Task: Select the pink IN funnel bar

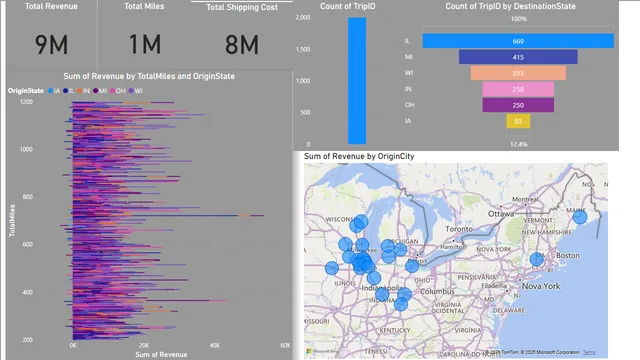Action: (518, 89)
